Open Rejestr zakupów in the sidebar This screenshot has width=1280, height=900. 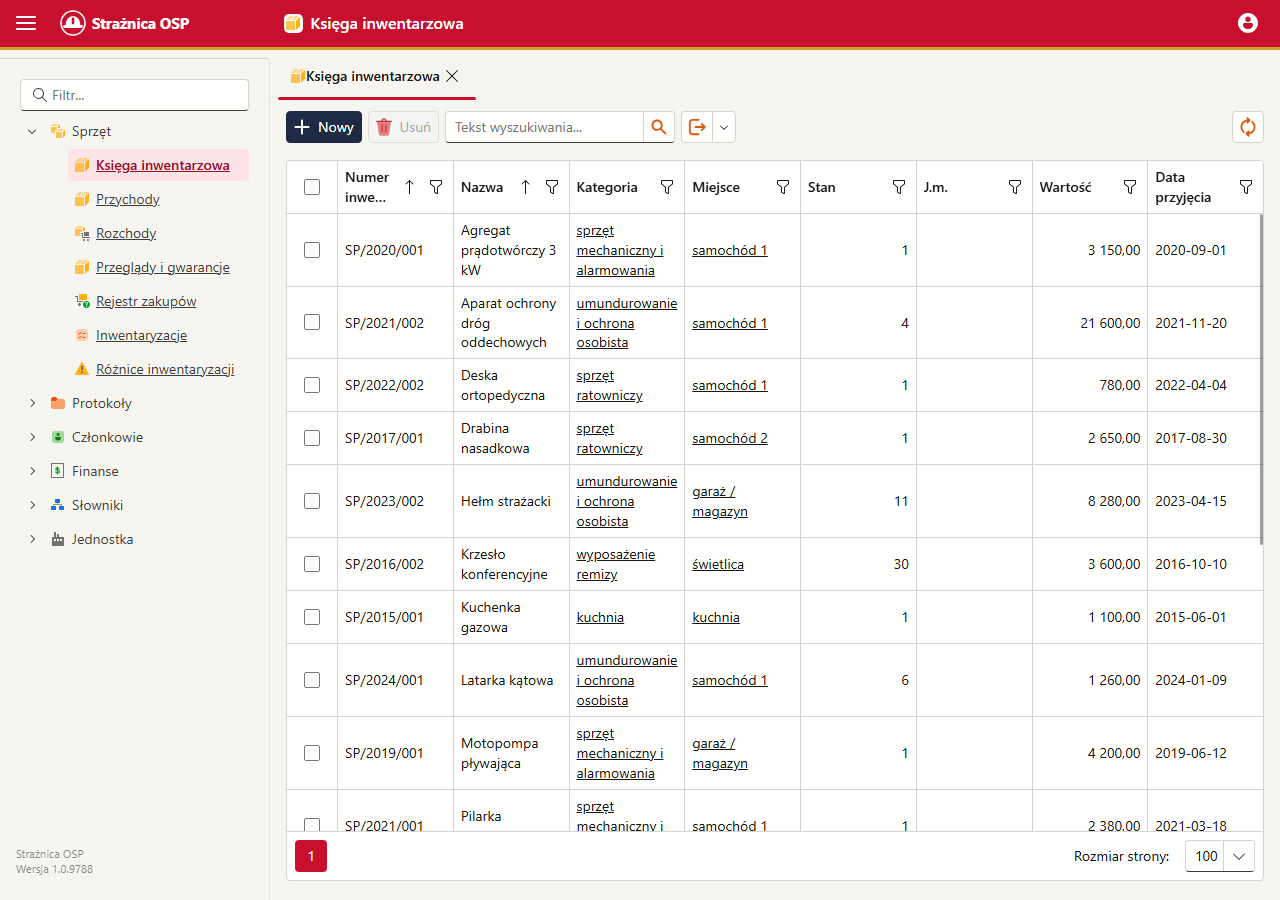146,301
